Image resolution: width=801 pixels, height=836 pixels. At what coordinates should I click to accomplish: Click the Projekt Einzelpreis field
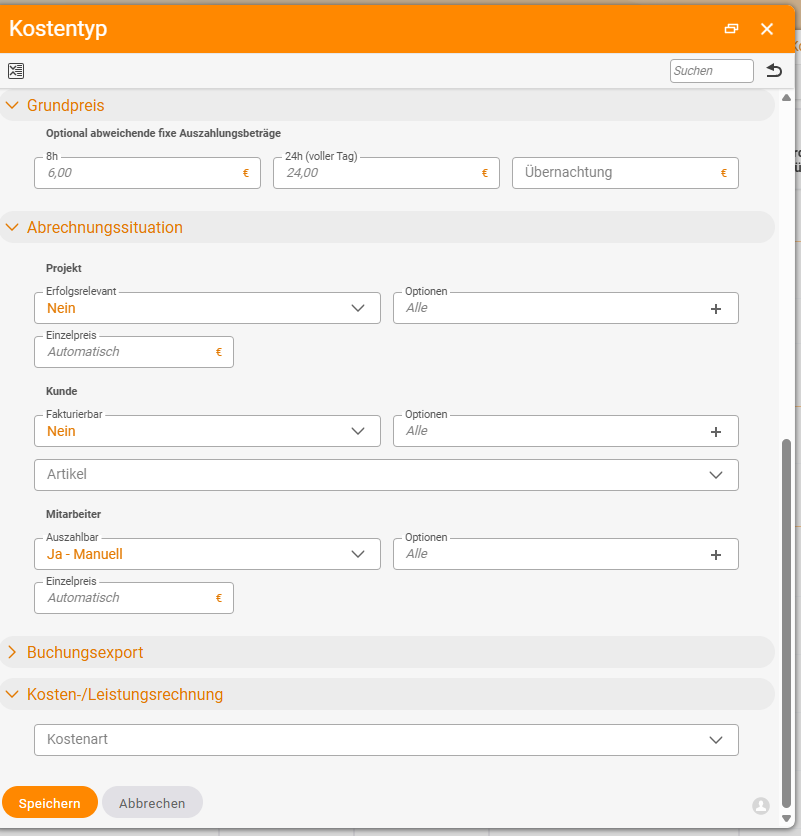pos(134,352)
